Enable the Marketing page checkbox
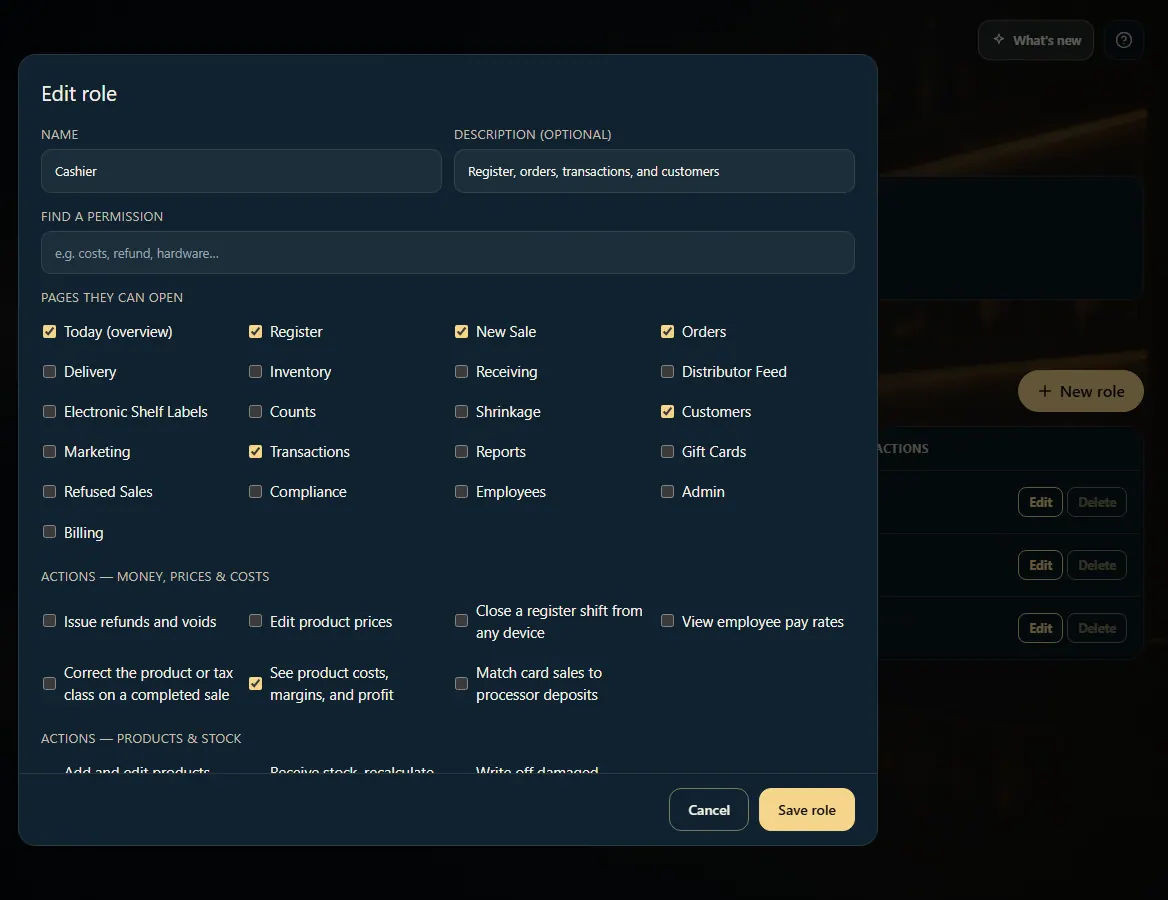This screenshot has height=900, width=1168. (49, 451)
